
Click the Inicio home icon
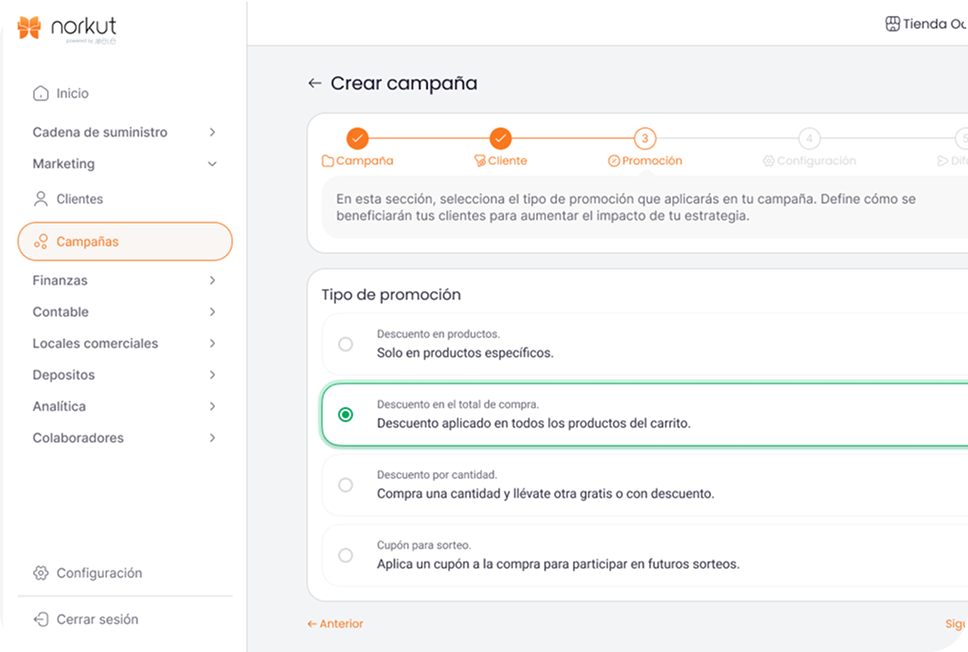(x=41, y=93)
